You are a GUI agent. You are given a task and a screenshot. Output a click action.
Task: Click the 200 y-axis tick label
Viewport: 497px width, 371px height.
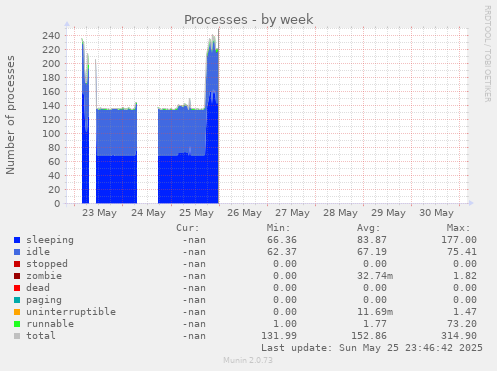pos(51,64)
